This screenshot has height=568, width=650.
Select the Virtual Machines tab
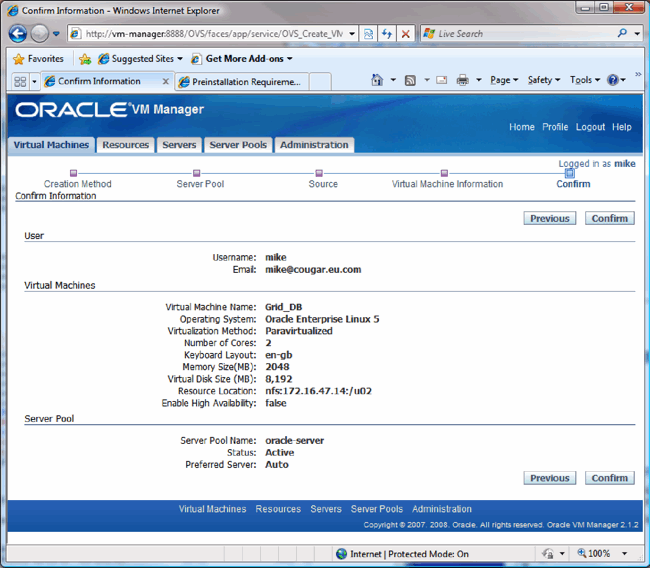point(51,145)
